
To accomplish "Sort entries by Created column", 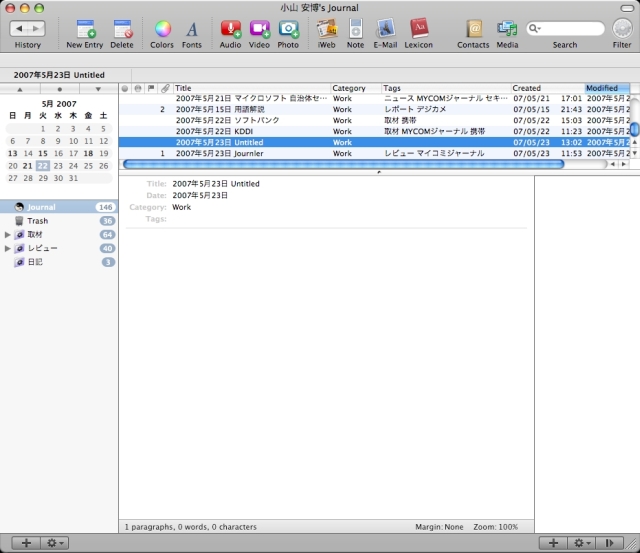I will (x=548, y=88).
